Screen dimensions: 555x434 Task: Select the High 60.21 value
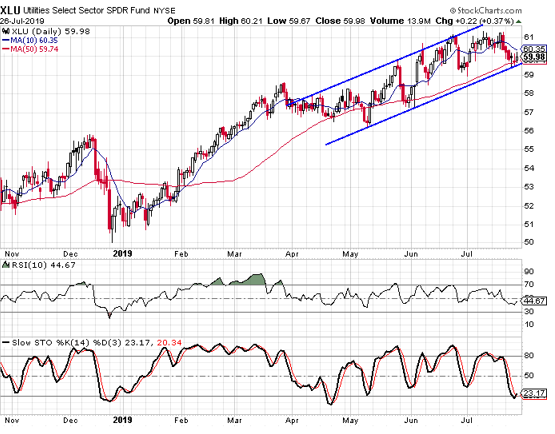click(241, 21)
